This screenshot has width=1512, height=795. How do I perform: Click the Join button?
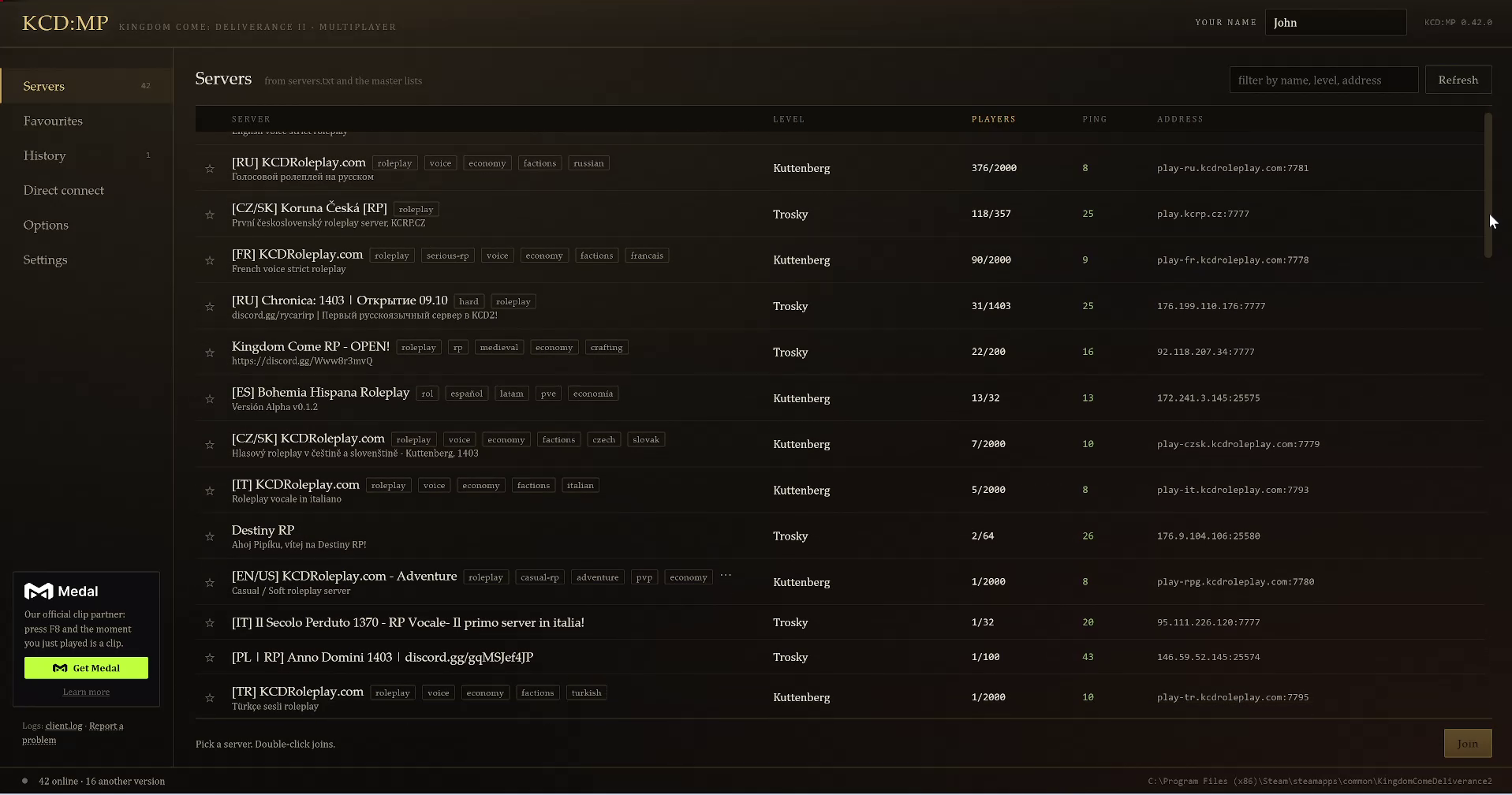1467,744
